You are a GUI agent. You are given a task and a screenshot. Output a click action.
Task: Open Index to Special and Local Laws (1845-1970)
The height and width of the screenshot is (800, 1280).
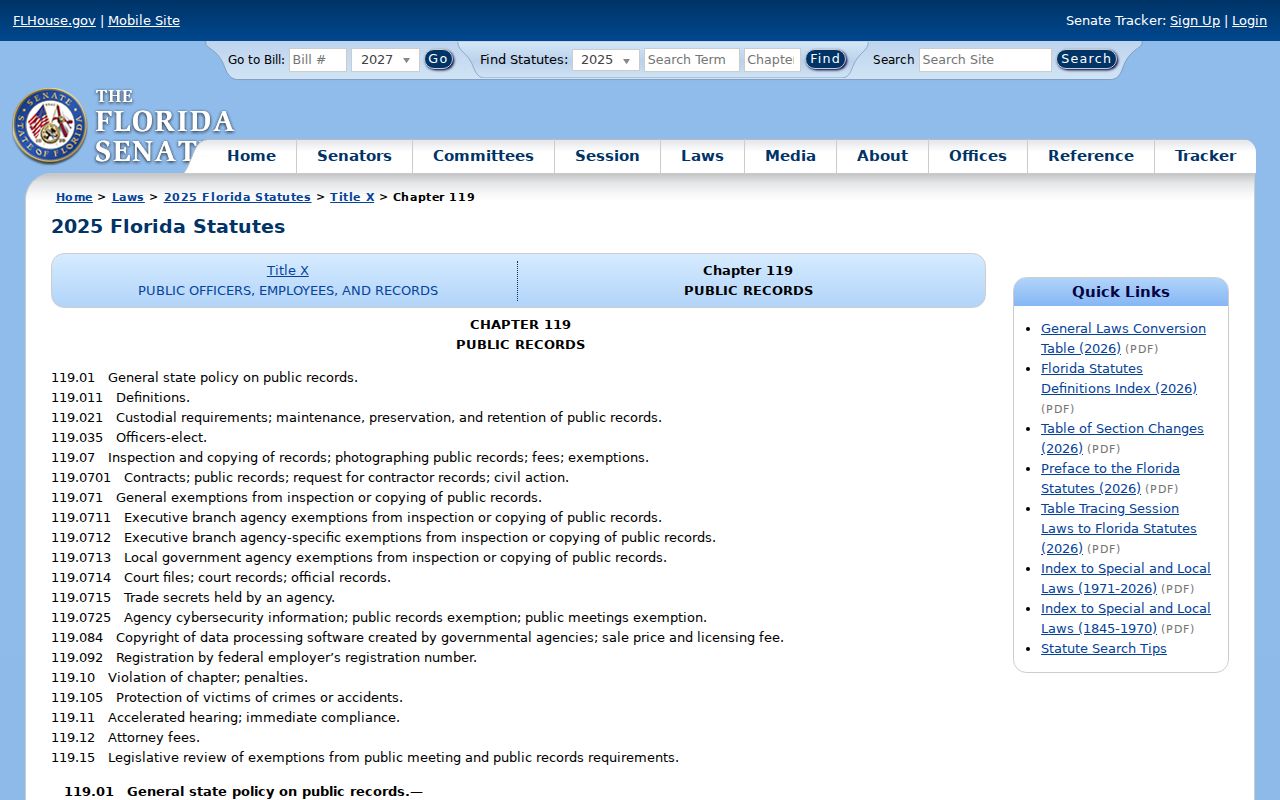[1125, 618]
